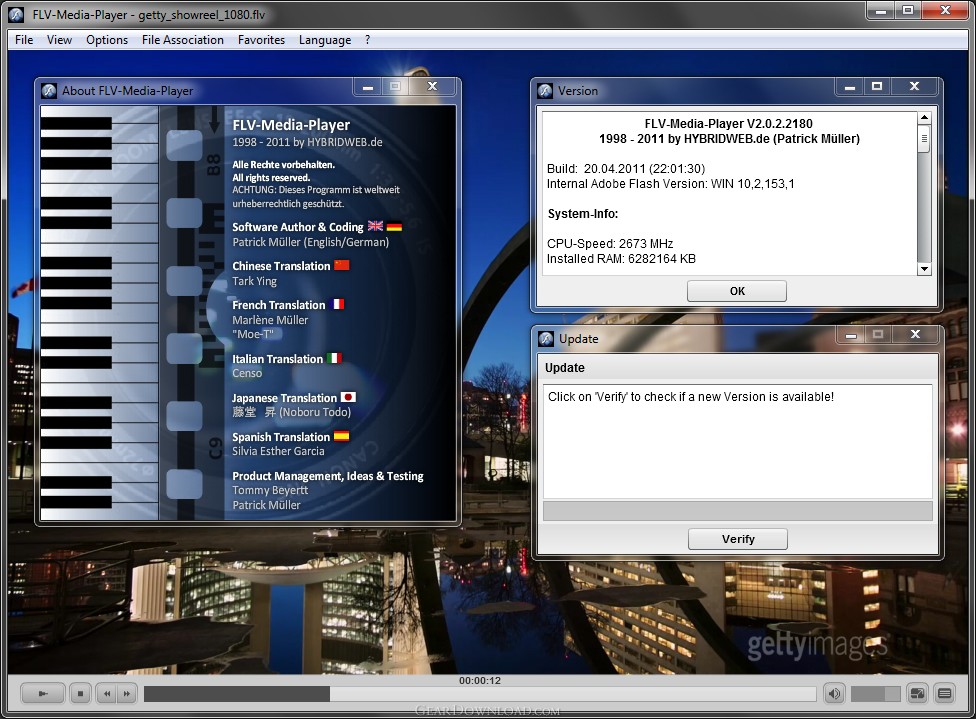Open the Options menu

(107, 40)
